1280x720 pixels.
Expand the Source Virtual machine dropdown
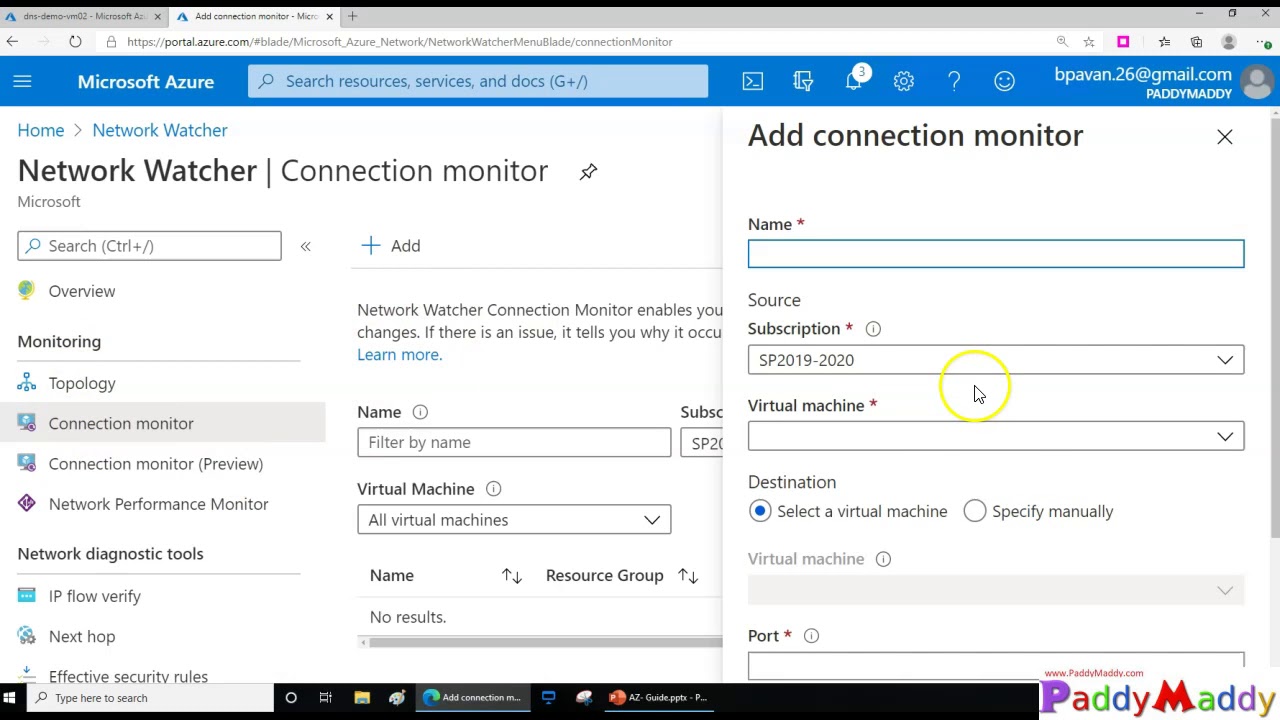click(996, 436)
